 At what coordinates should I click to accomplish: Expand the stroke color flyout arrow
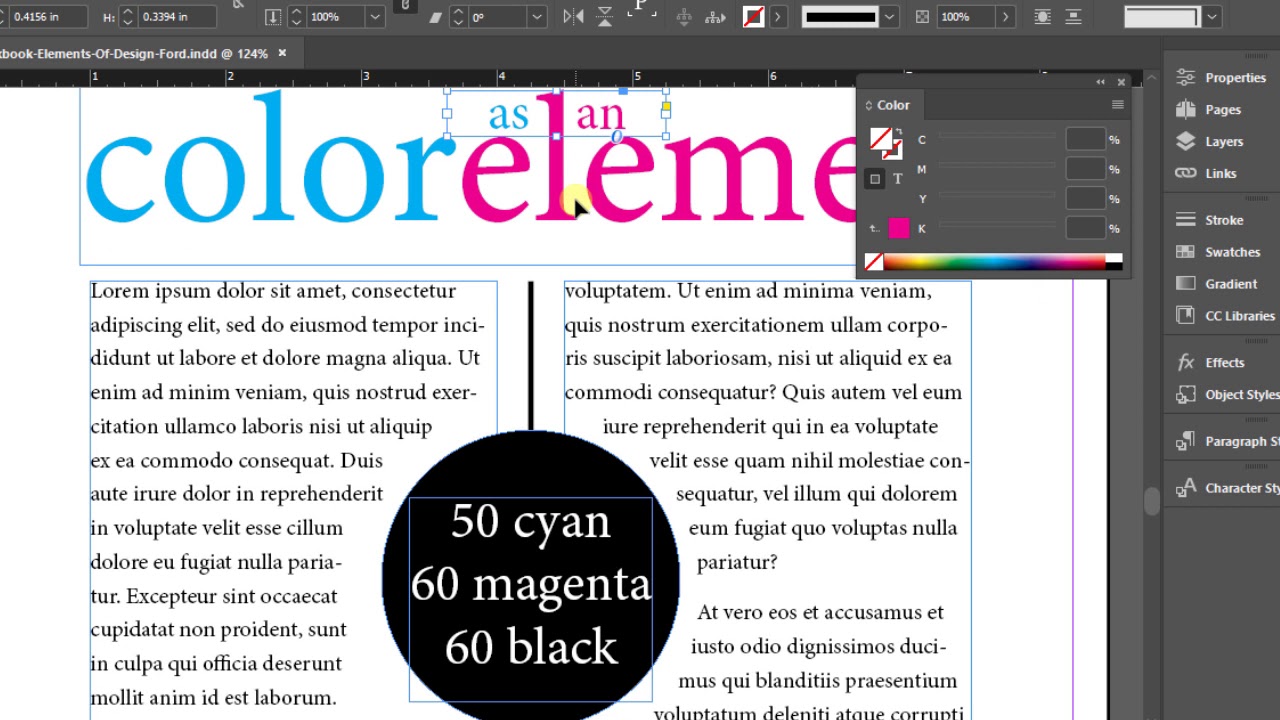778,17
